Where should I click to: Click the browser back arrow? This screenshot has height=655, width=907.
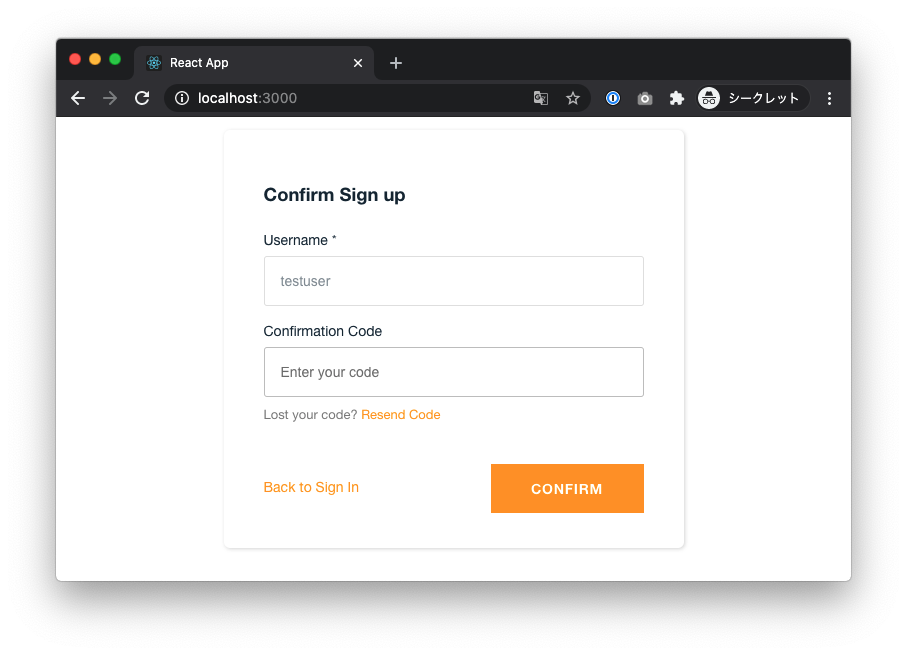(x=78, y=98)
